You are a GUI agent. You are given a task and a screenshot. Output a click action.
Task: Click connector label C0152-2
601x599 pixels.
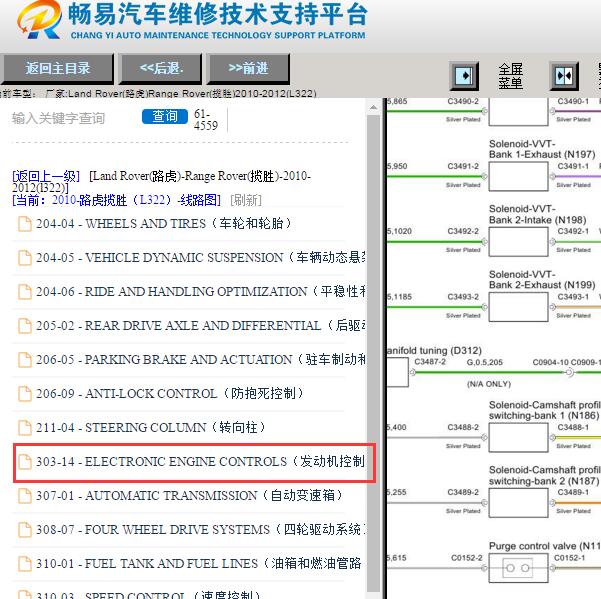point(466,558)
